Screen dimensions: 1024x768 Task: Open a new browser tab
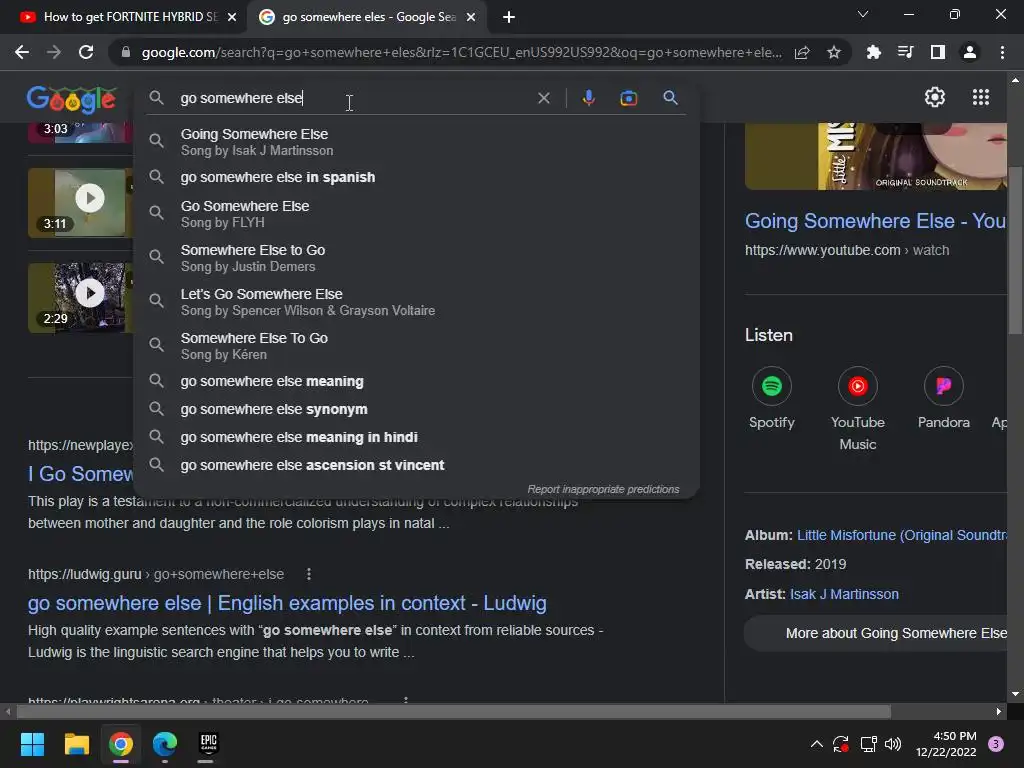click(x=509, y=17)
